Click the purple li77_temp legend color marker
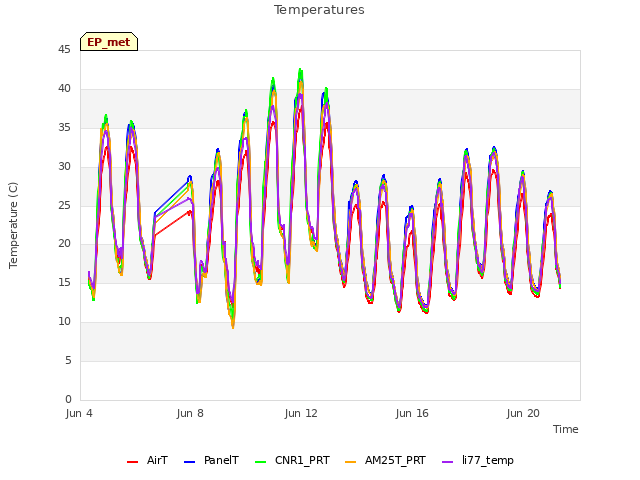Viewport: 640px width, 480px height. point(448,462)
